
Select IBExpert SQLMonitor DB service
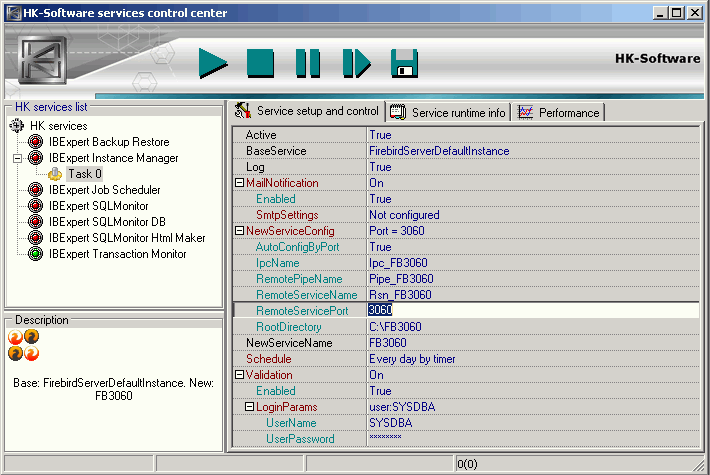coord(107,222)
